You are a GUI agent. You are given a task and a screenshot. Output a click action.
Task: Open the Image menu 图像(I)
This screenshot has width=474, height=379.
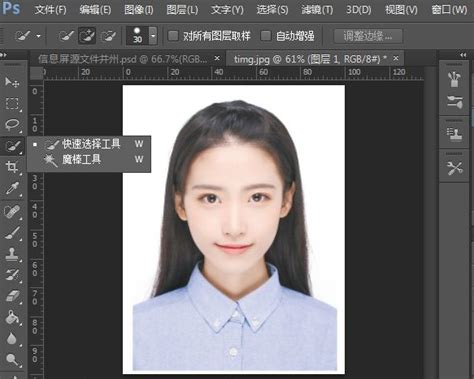click(139, 10)
